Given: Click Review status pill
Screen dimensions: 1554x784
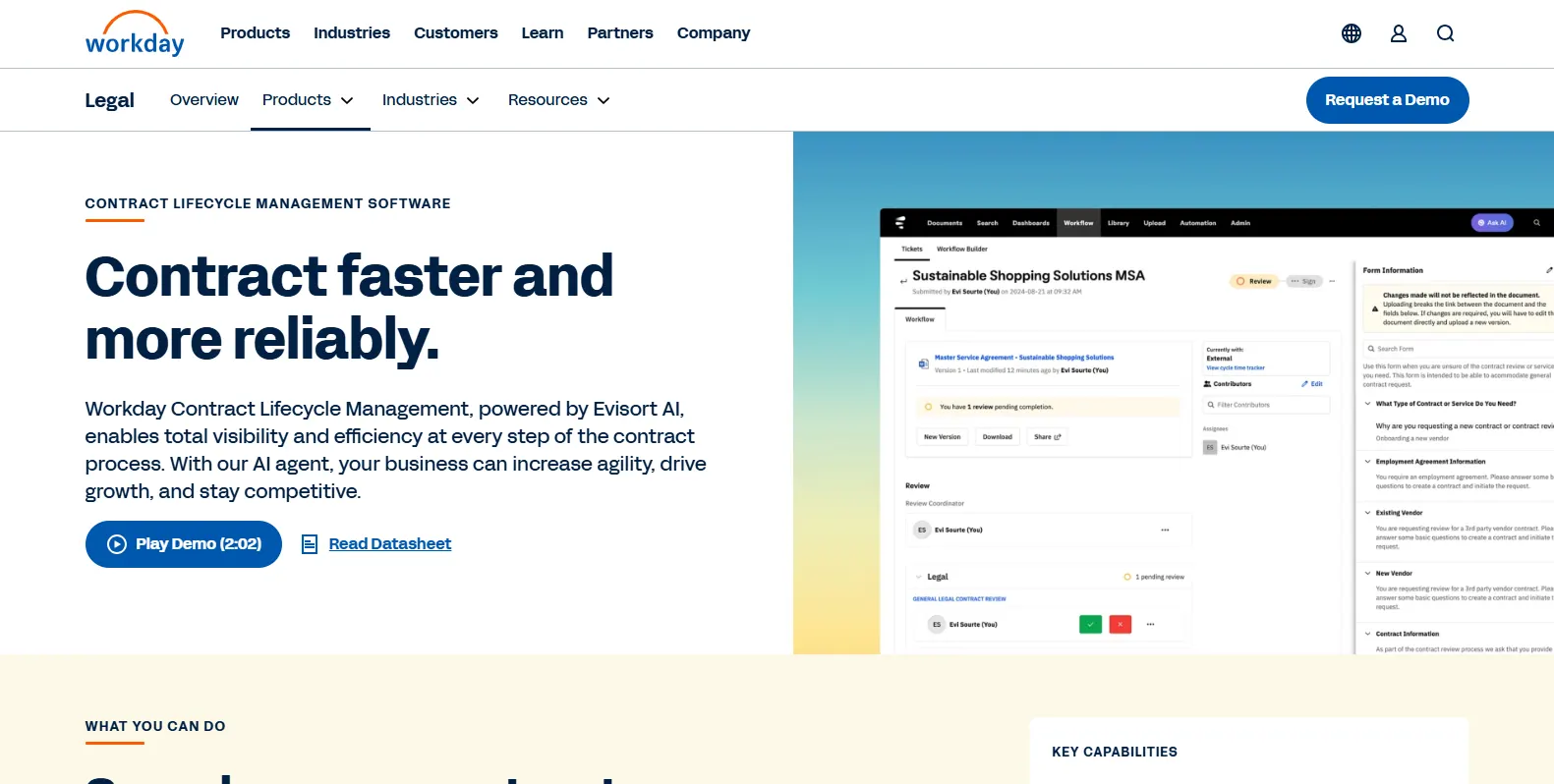Looking at the screenshot, I should click(x=1254, y=281).
